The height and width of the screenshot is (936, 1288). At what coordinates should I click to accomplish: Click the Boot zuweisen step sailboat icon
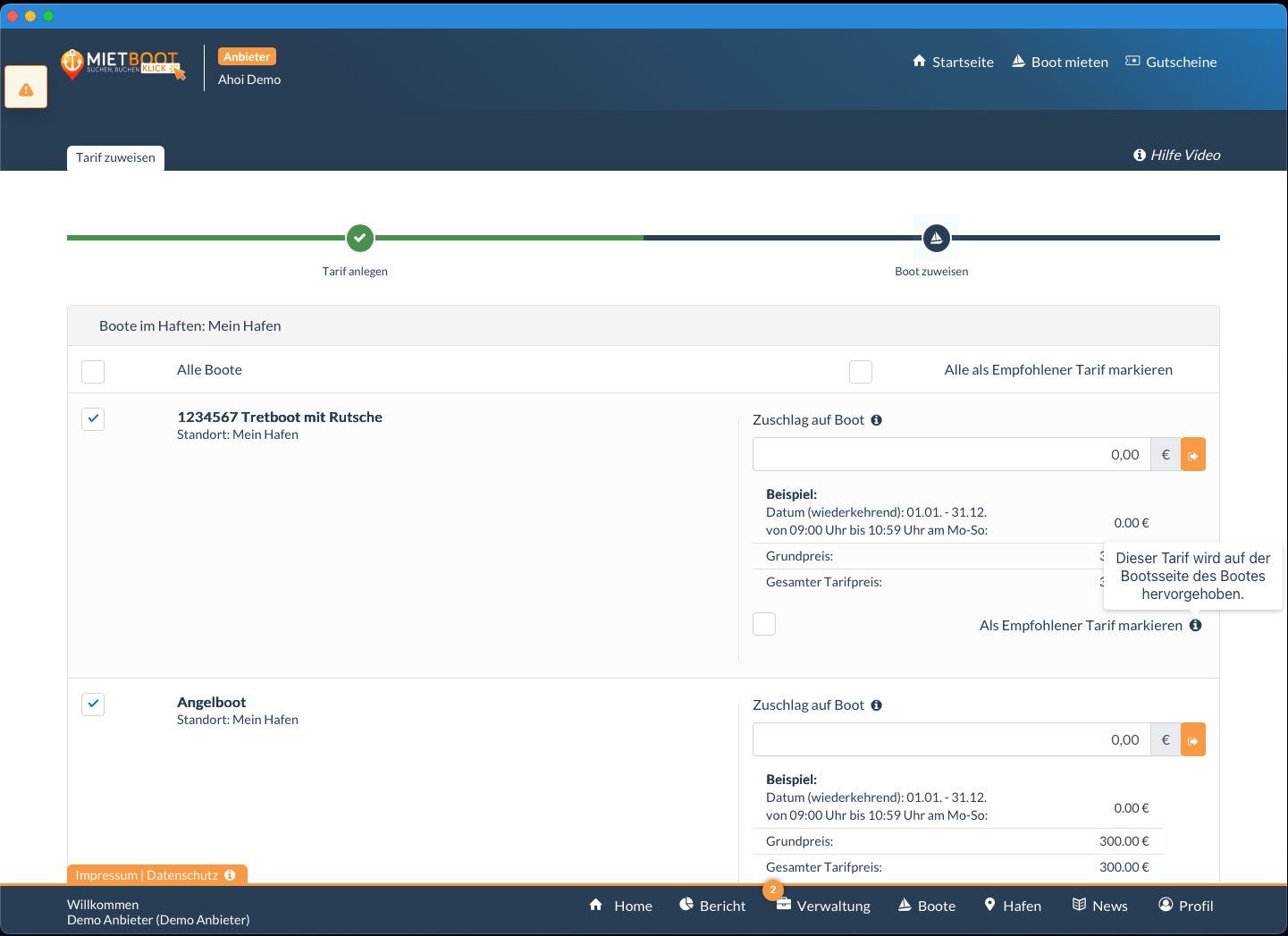tap(936, 238)
